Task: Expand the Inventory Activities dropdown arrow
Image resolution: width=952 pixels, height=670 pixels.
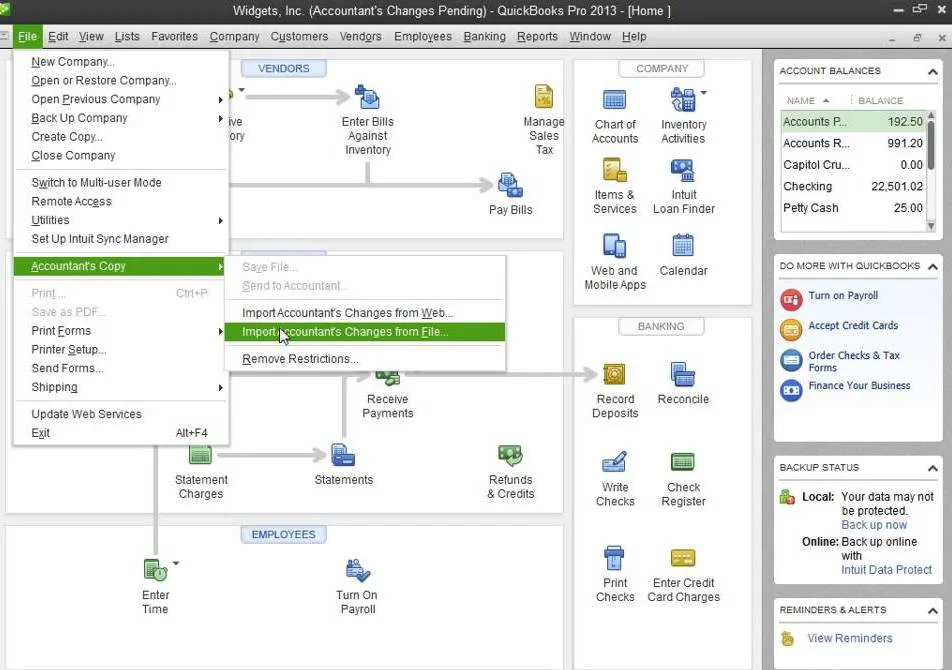Action: point(704,92)
